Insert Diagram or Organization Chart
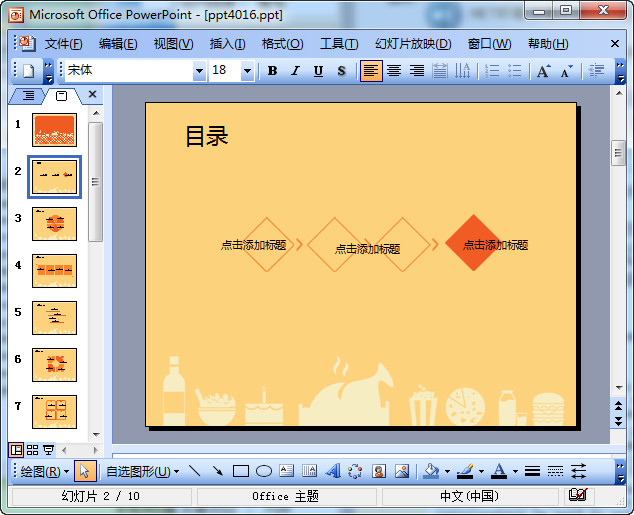 point(355,471)
